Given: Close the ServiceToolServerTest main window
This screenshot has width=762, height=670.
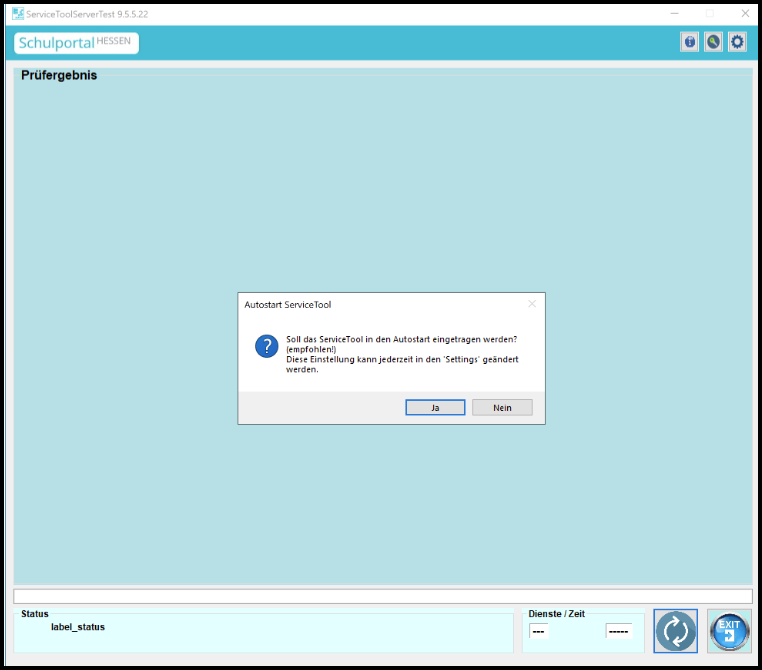Looking at the screenshot, I should tap(743, 13).
